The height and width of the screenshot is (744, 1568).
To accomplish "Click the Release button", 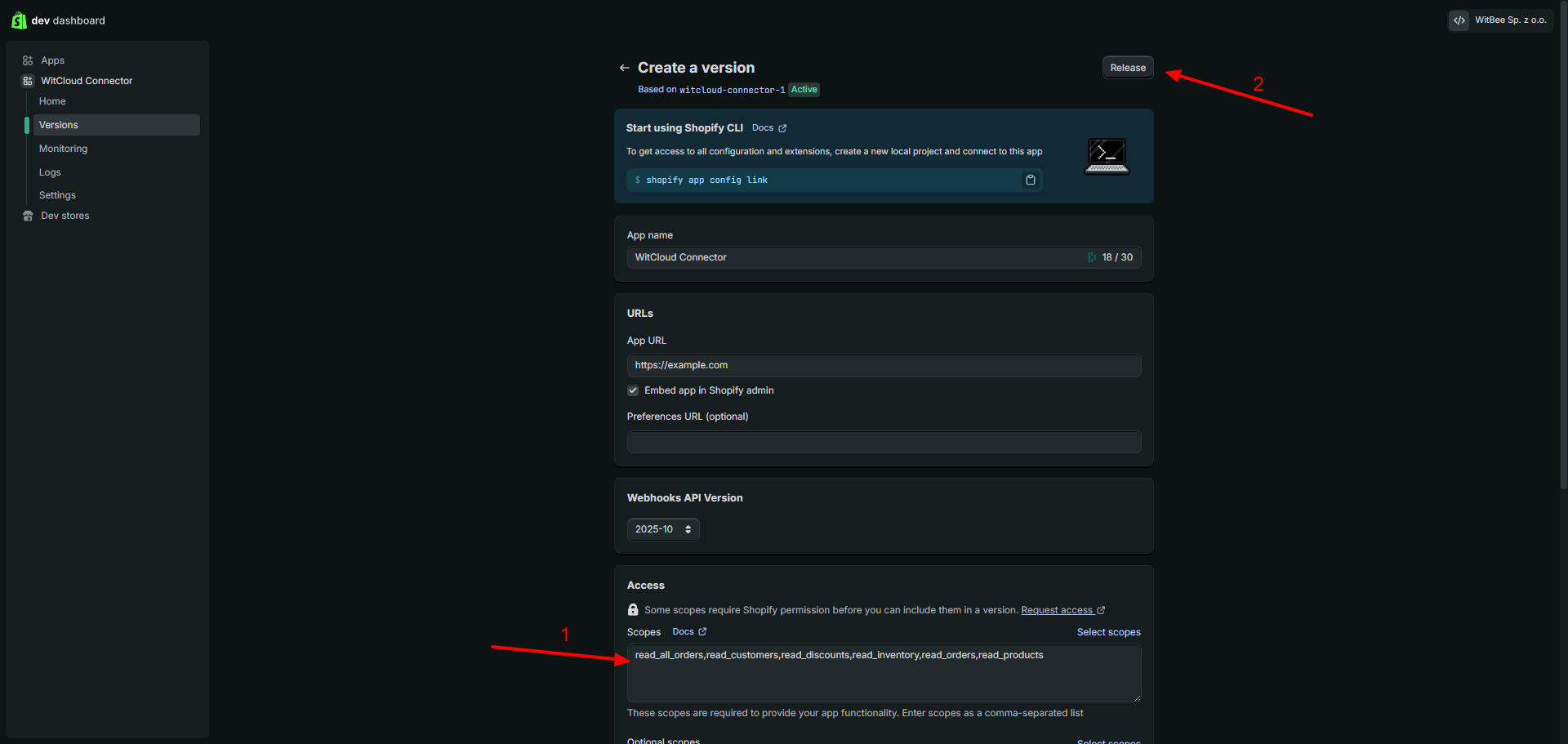I will pos(1128,68).
